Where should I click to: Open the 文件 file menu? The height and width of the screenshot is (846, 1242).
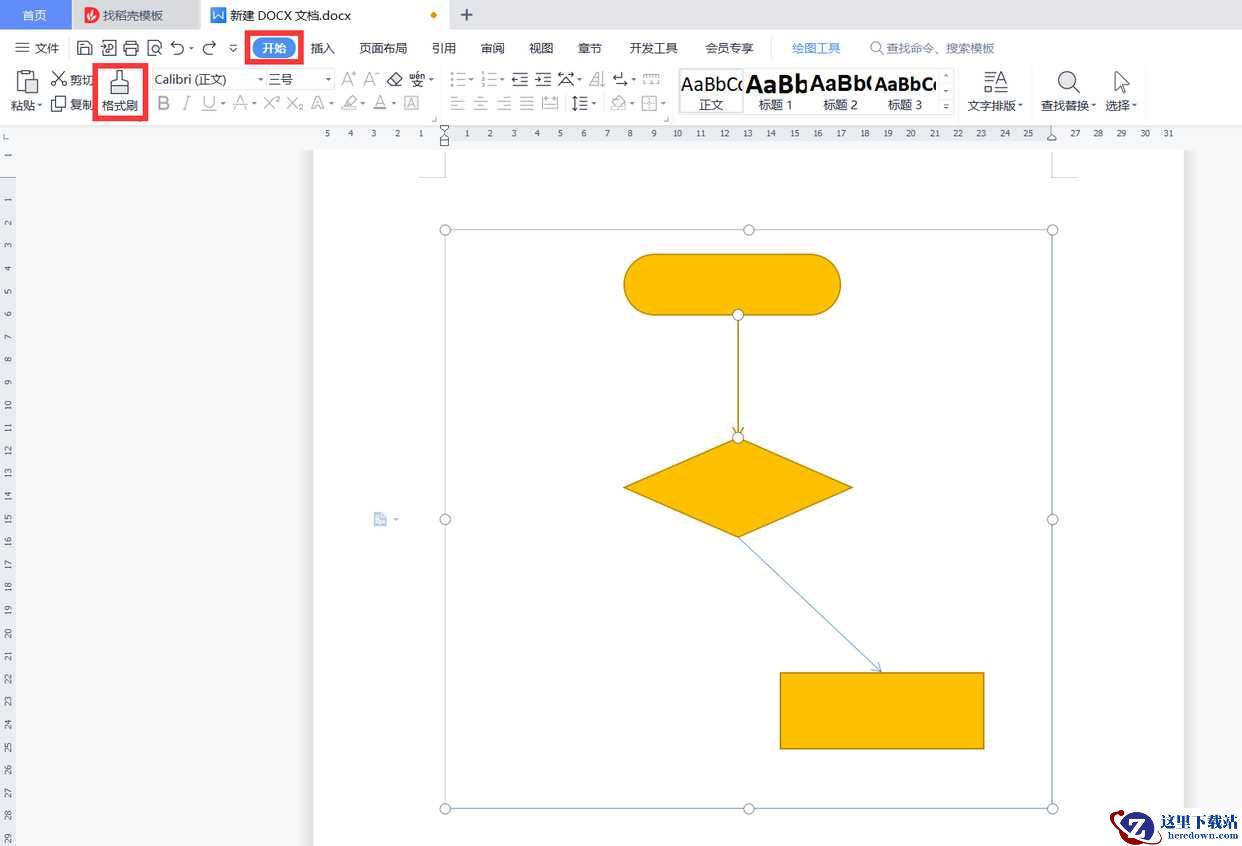click(x=38, y=48)
